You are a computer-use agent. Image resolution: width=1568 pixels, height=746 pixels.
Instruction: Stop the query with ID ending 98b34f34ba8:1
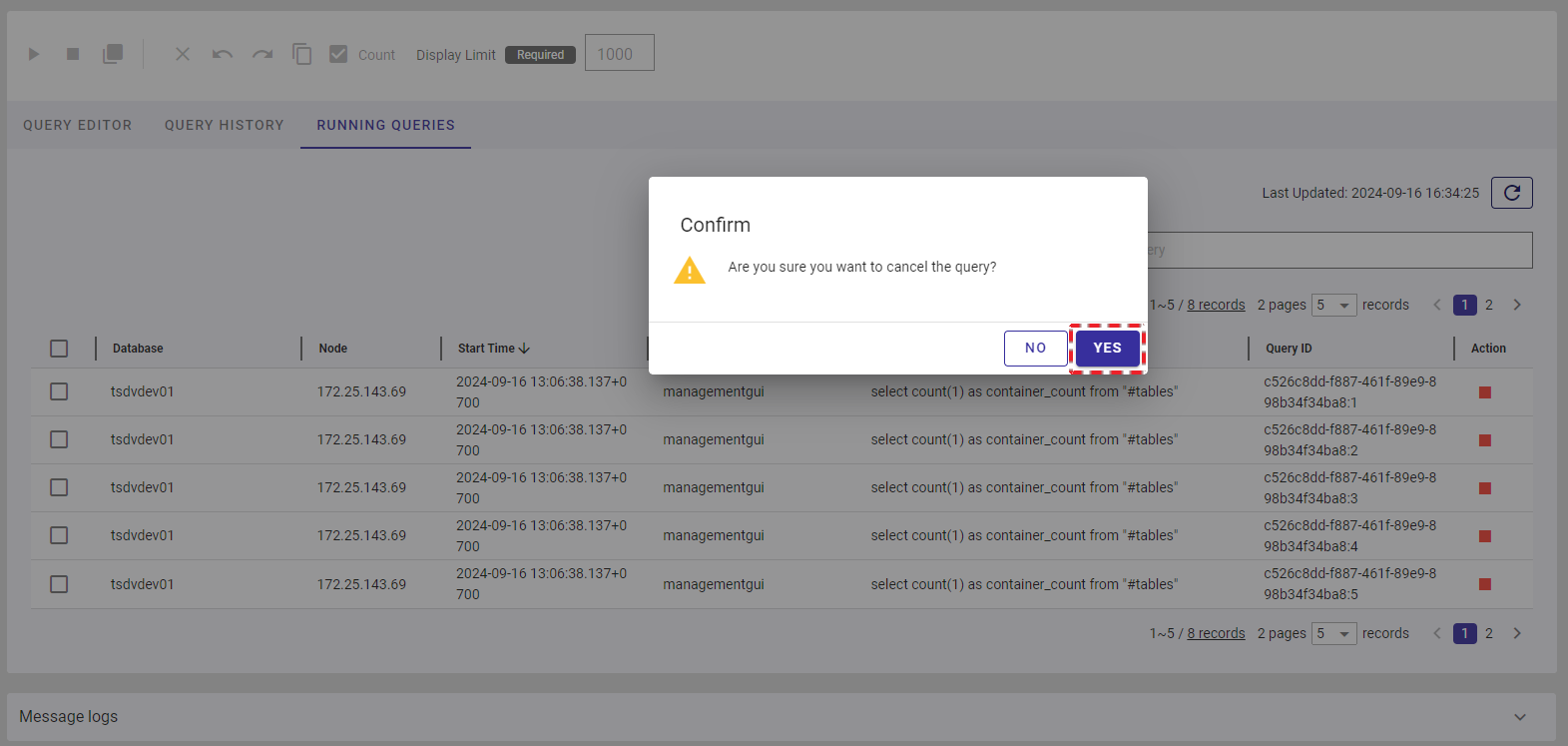pyautogui.click(x=1484, y=392)
